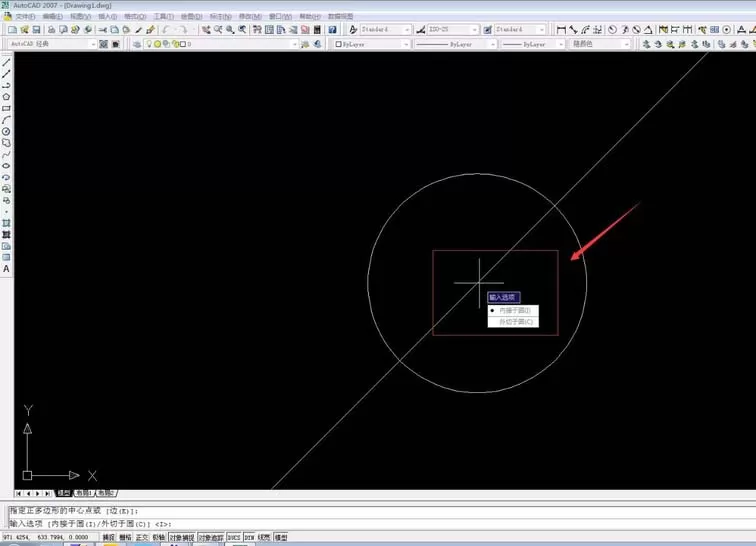Expand the layer list dropdown
This screenshot has height=546, width=756.
pos(221,44)
